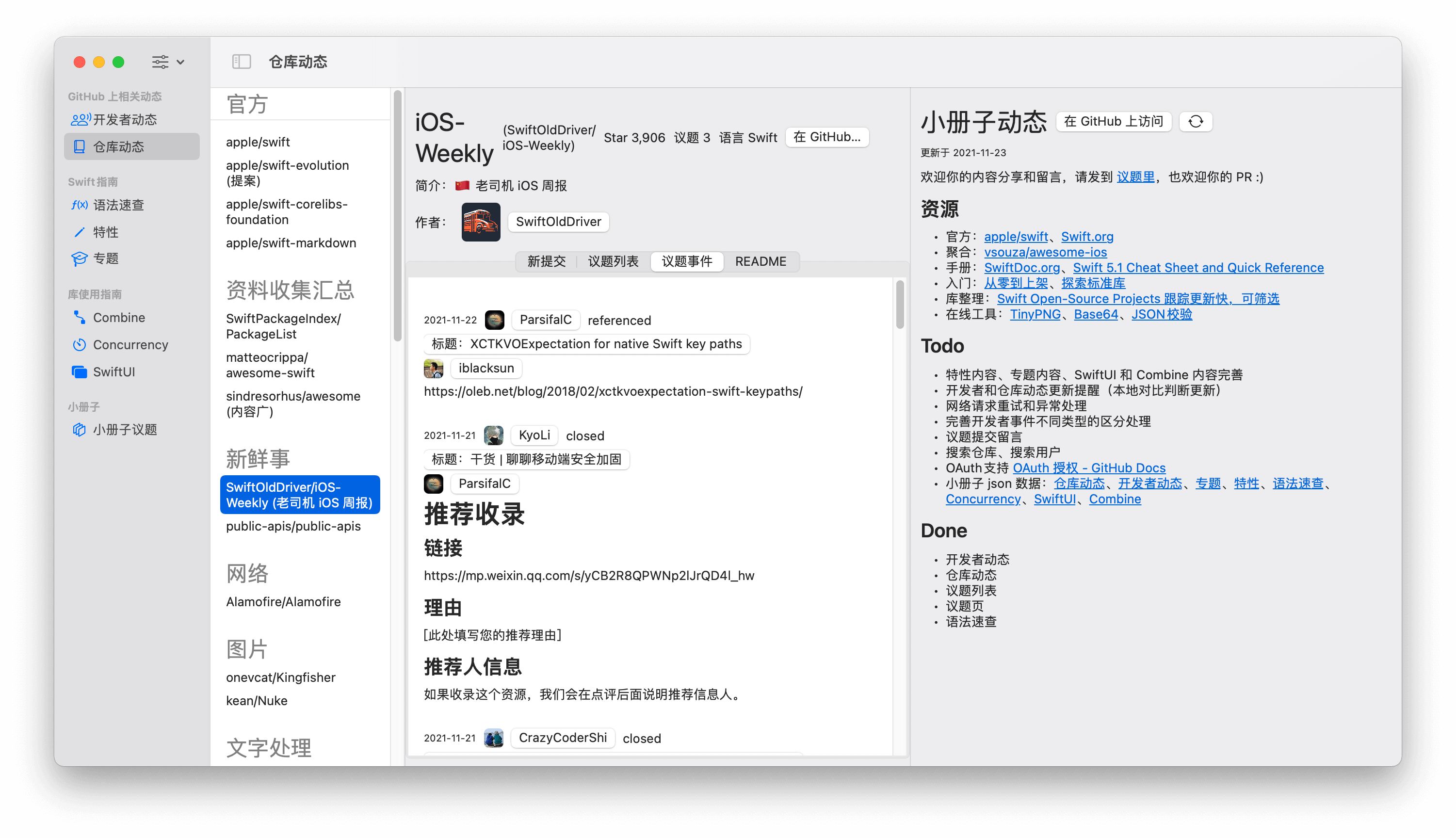Click the refresh icon beside 小册子动态
Screen dimensions: 1456x838
coord(1195,121)
